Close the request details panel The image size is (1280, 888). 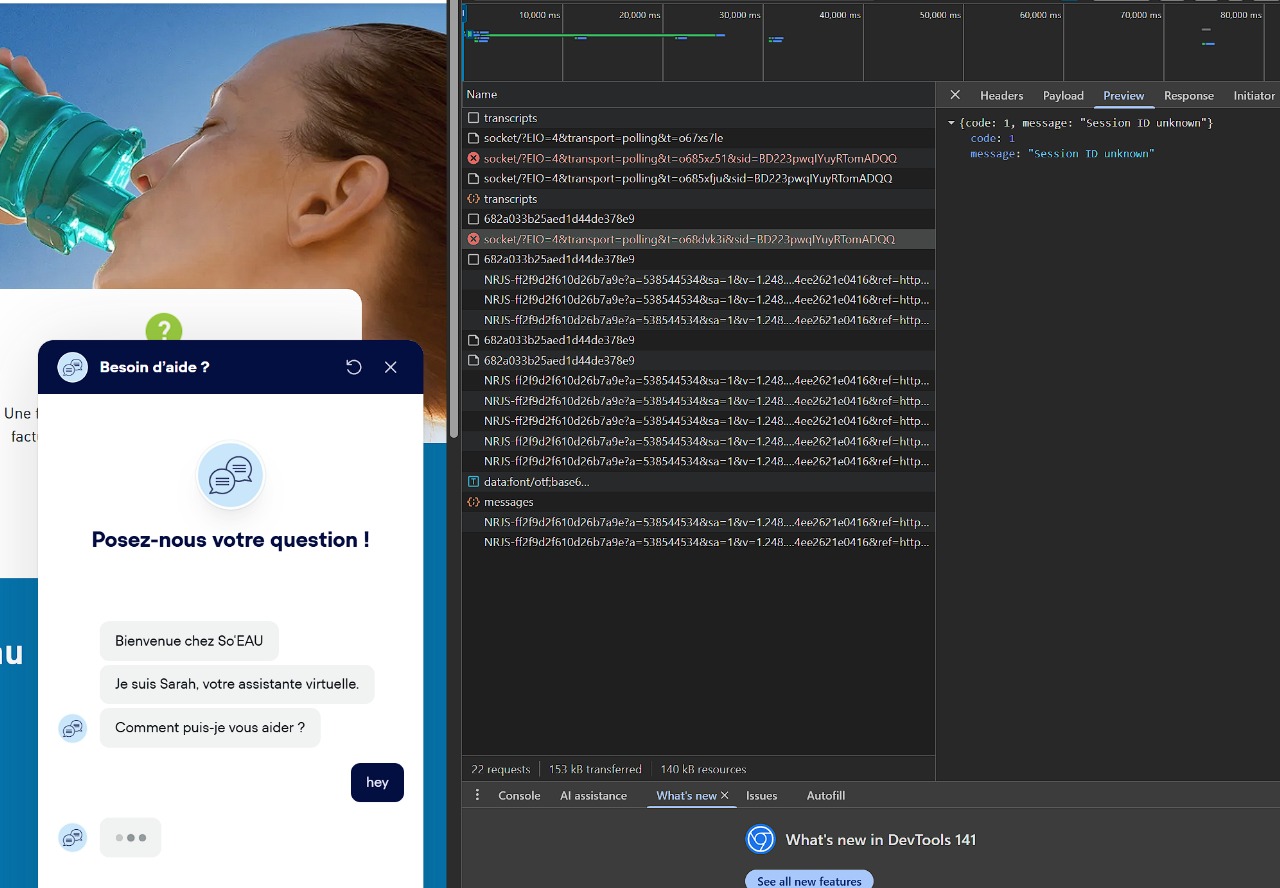click(x=955, y=95)
